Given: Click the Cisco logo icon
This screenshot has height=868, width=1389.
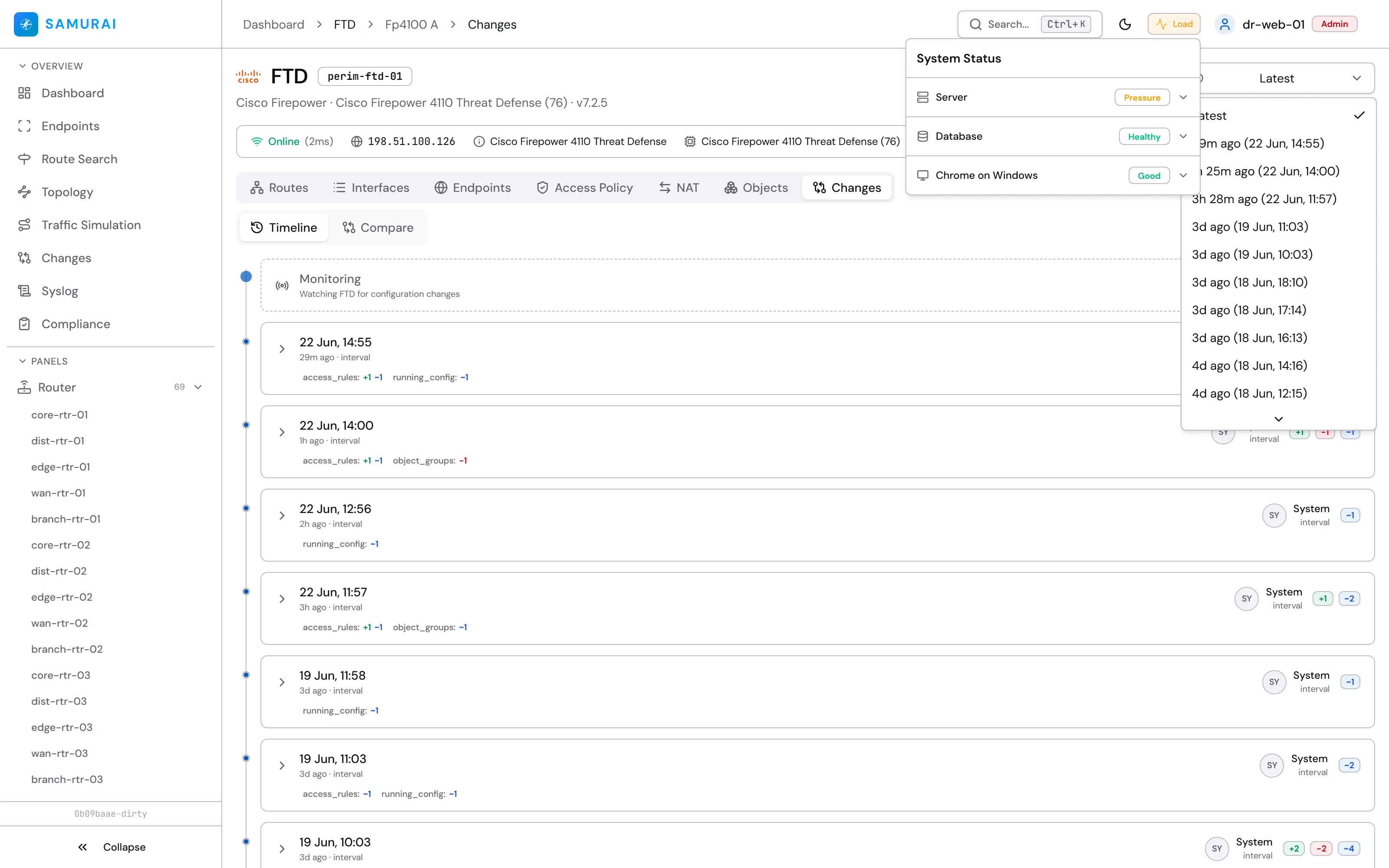Looking at the screenshot, I should (x=248, y=76).
